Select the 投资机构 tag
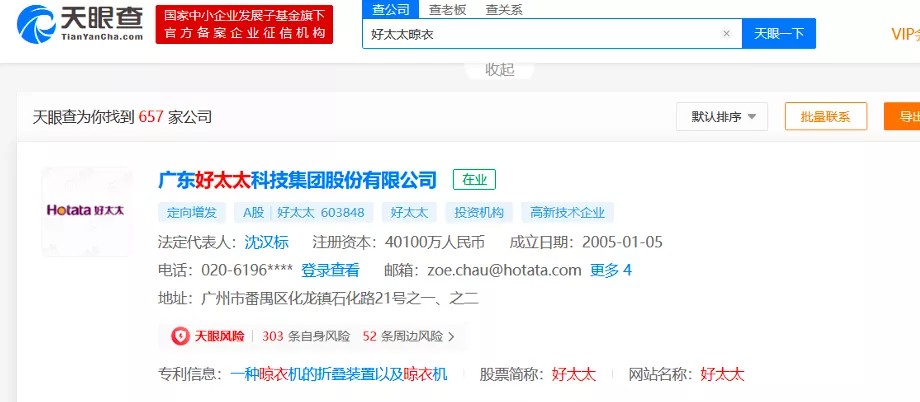 click(479, 212)
